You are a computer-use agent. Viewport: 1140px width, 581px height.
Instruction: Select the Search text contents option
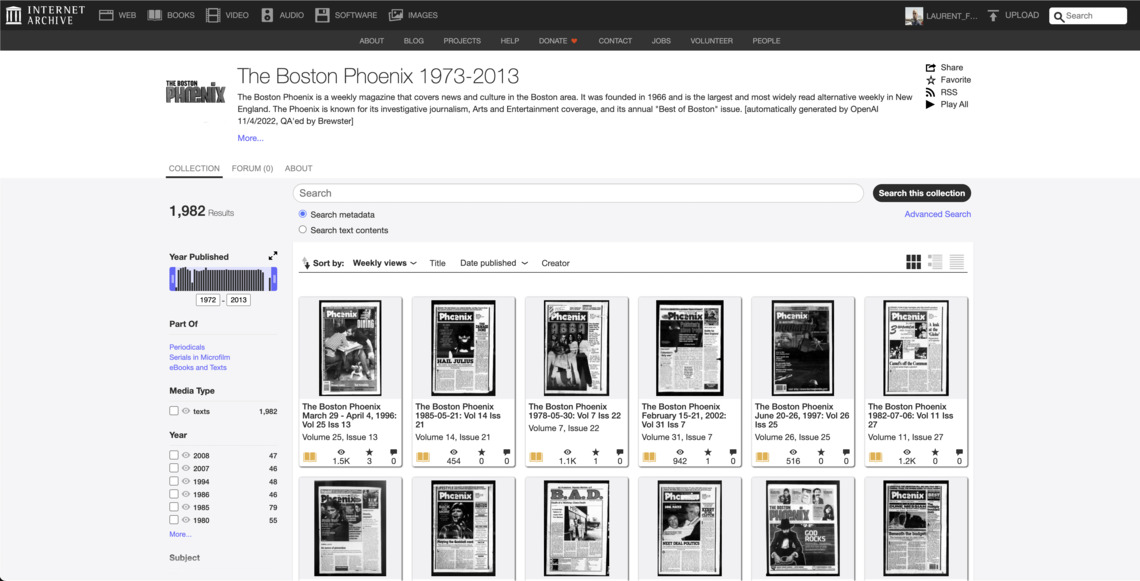303,230
